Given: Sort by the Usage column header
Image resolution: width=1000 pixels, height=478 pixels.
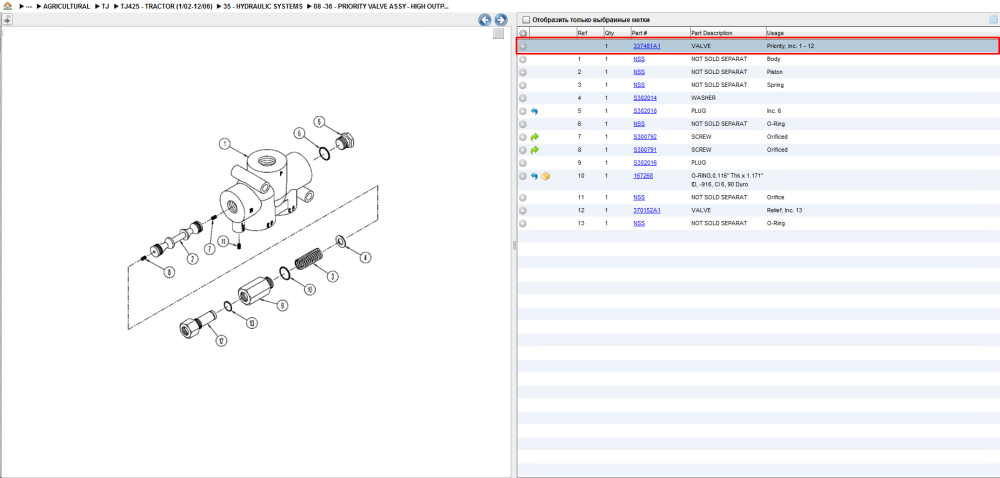Looking at the screenshot, I should (x=775, y=33).
